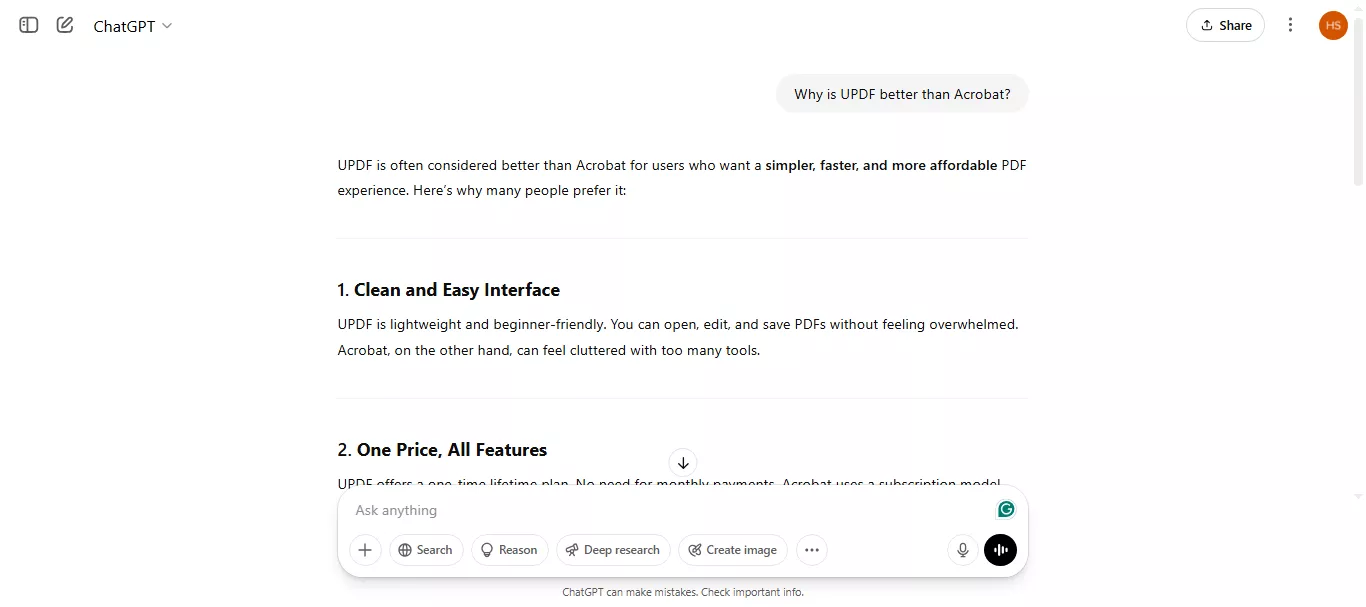Start voice mode with waveform button
1366x607 pixels.
(1000, 550)
